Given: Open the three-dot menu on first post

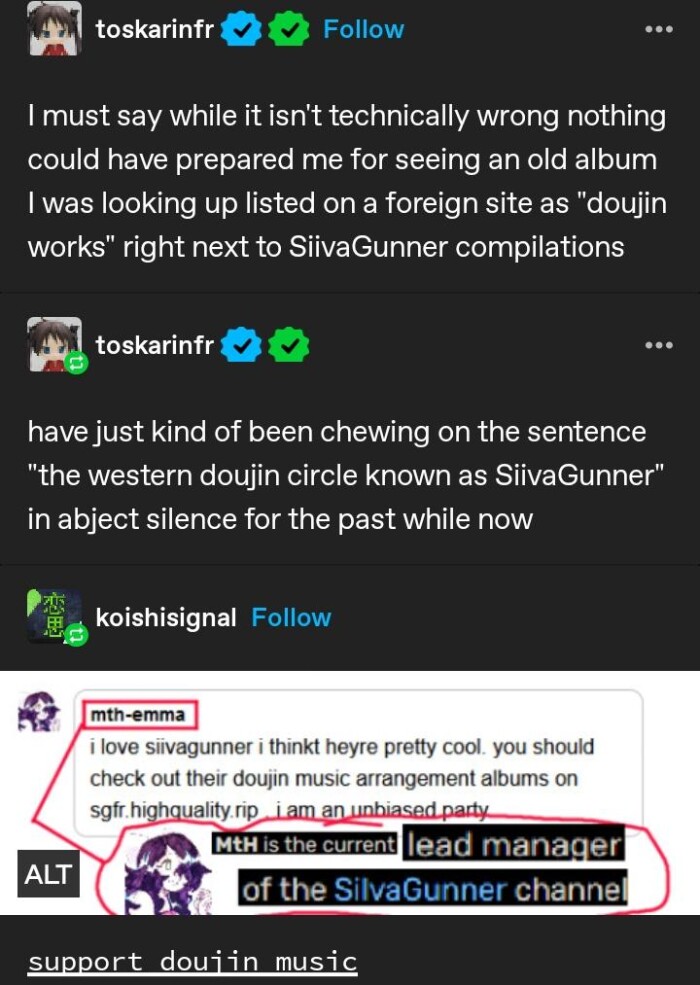Looking at the screenshot, I should (x=659, y=29).
